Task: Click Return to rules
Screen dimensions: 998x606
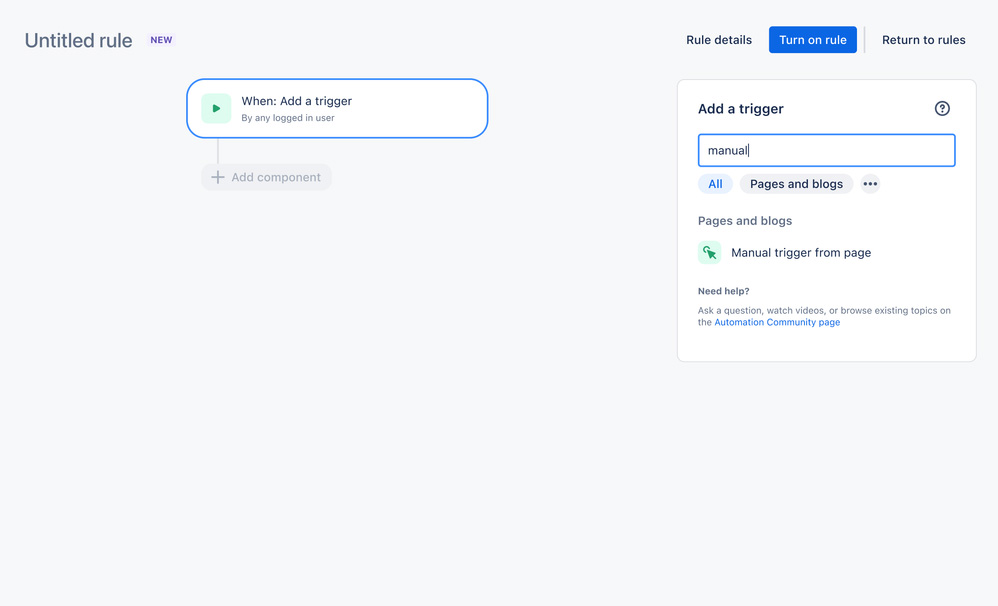Action: [924, 39]
